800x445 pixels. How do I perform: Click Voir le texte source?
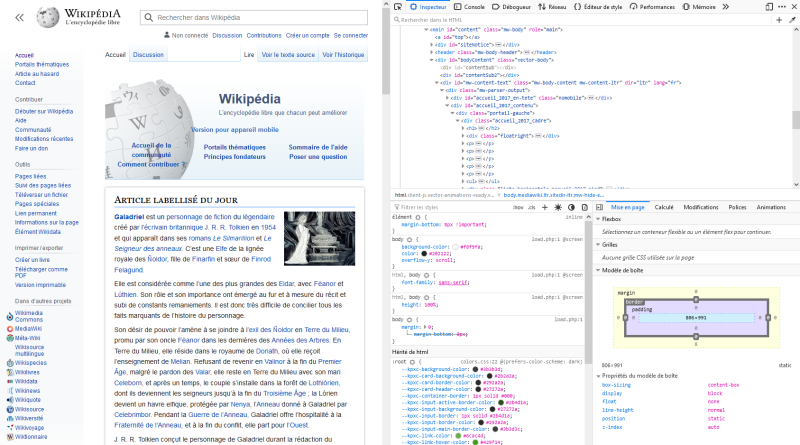(288, 55)
